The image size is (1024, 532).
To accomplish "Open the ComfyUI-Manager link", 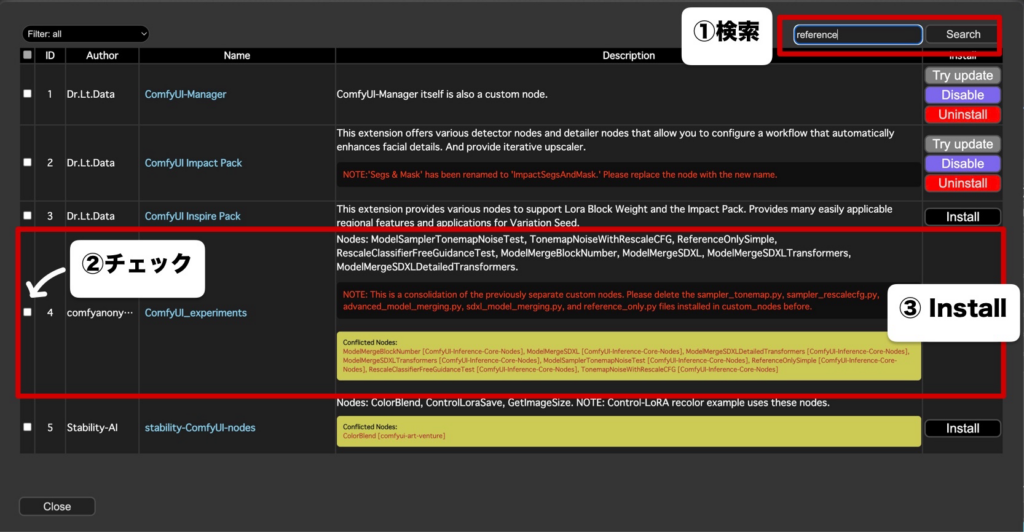I will tap(185, 94).
